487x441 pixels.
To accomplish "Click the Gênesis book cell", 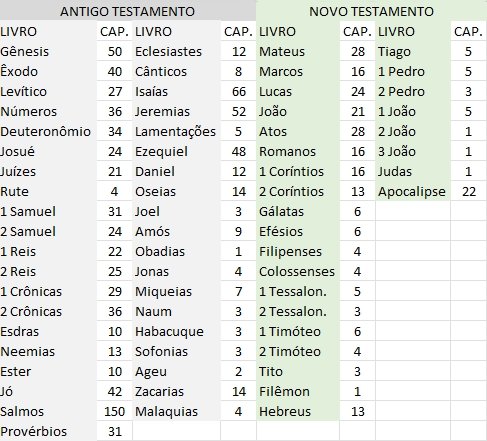I will pos(48,51).
